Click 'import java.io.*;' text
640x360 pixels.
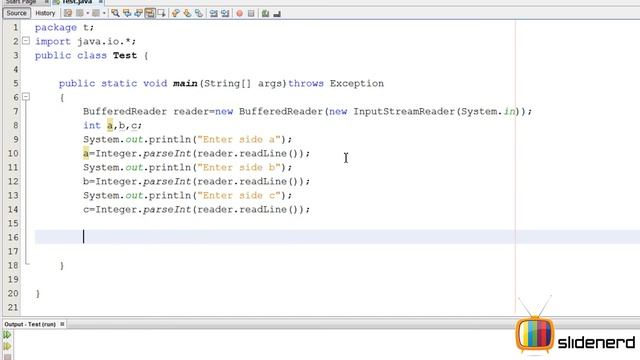85,42
